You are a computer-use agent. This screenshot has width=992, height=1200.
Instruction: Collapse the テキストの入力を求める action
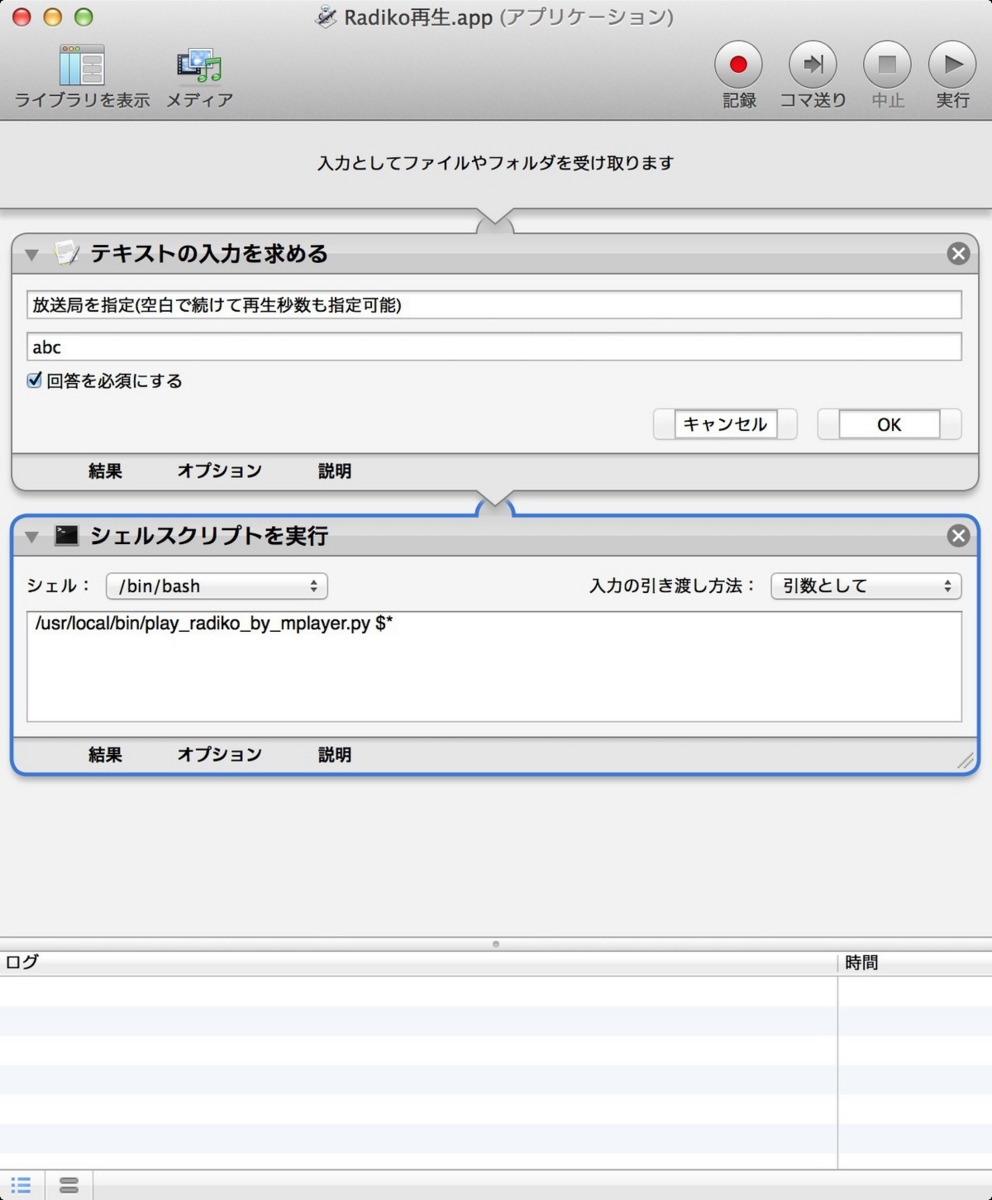(31, 253)
